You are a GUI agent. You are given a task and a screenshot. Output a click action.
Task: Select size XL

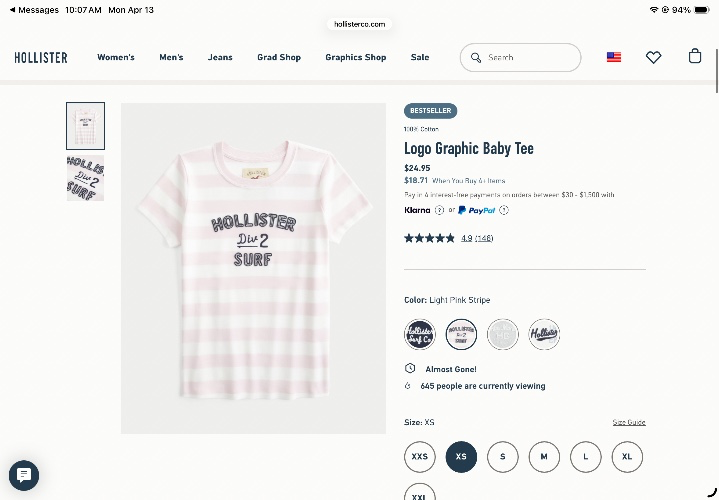627,456
